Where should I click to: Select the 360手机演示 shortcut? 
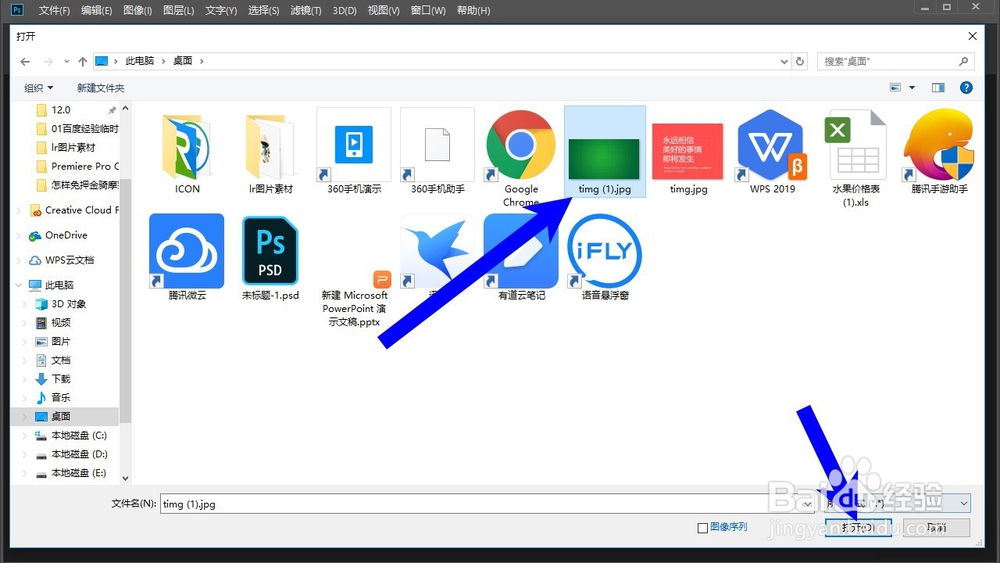point(354,153)
